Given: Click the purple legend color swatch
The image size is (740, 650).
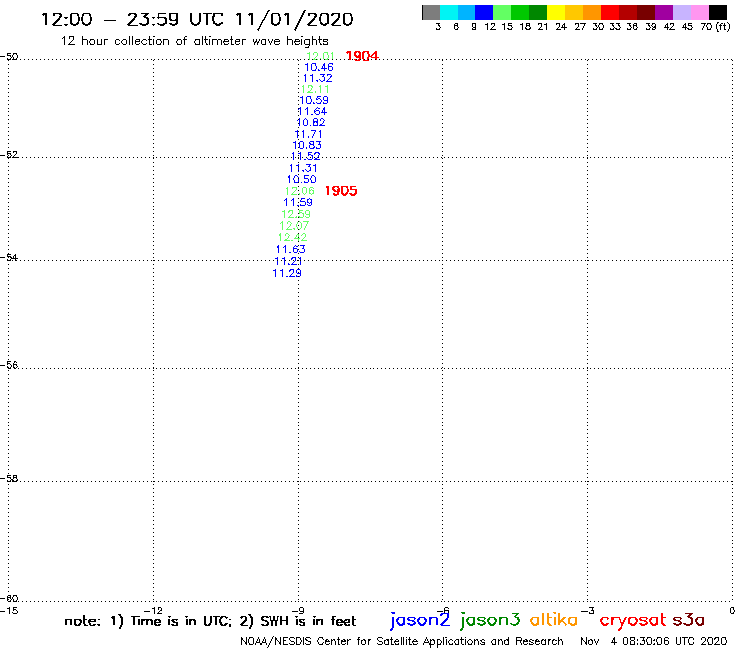Looking at the screenshot, I should pos(664,12).
